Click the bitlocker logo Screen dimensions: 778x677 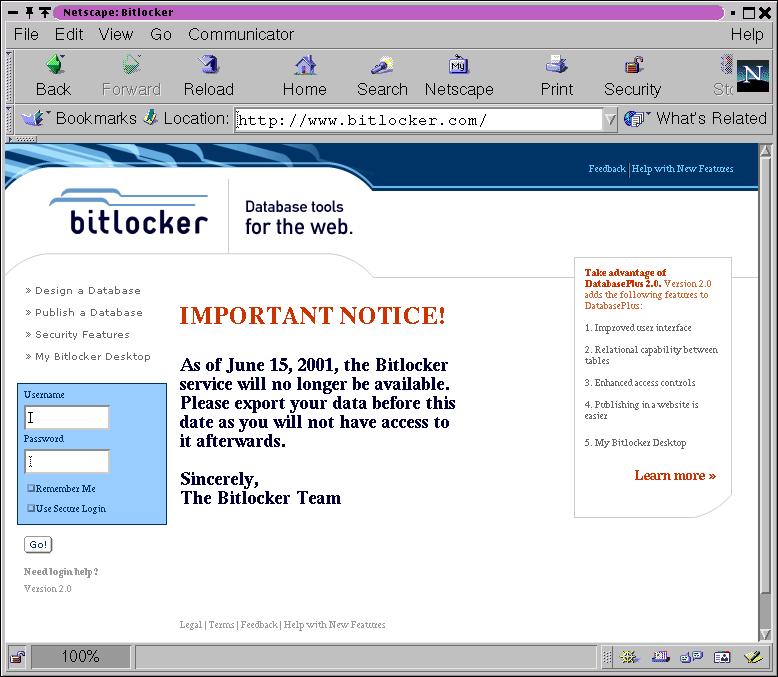coord(129,212)
